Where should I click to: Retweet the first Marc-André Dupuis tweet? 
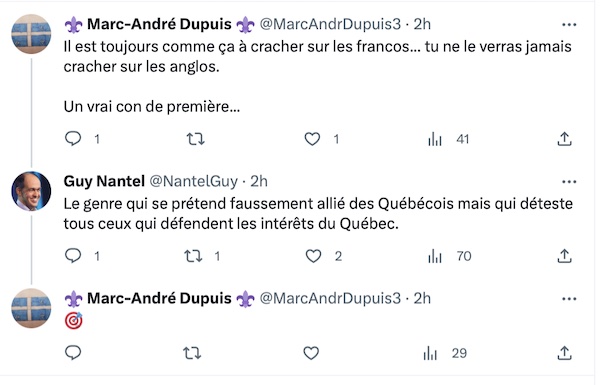[196, 139]
